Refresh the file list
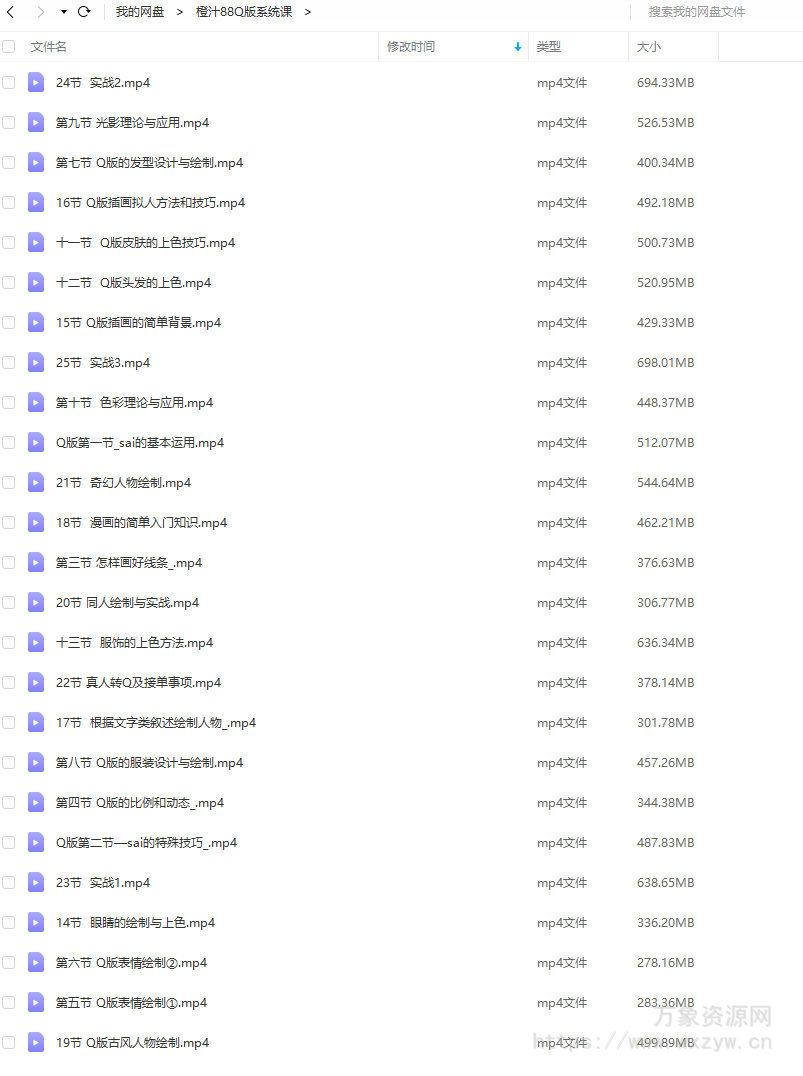The height and width of the screenshot is (1076, 803). (x=84, y=12)
